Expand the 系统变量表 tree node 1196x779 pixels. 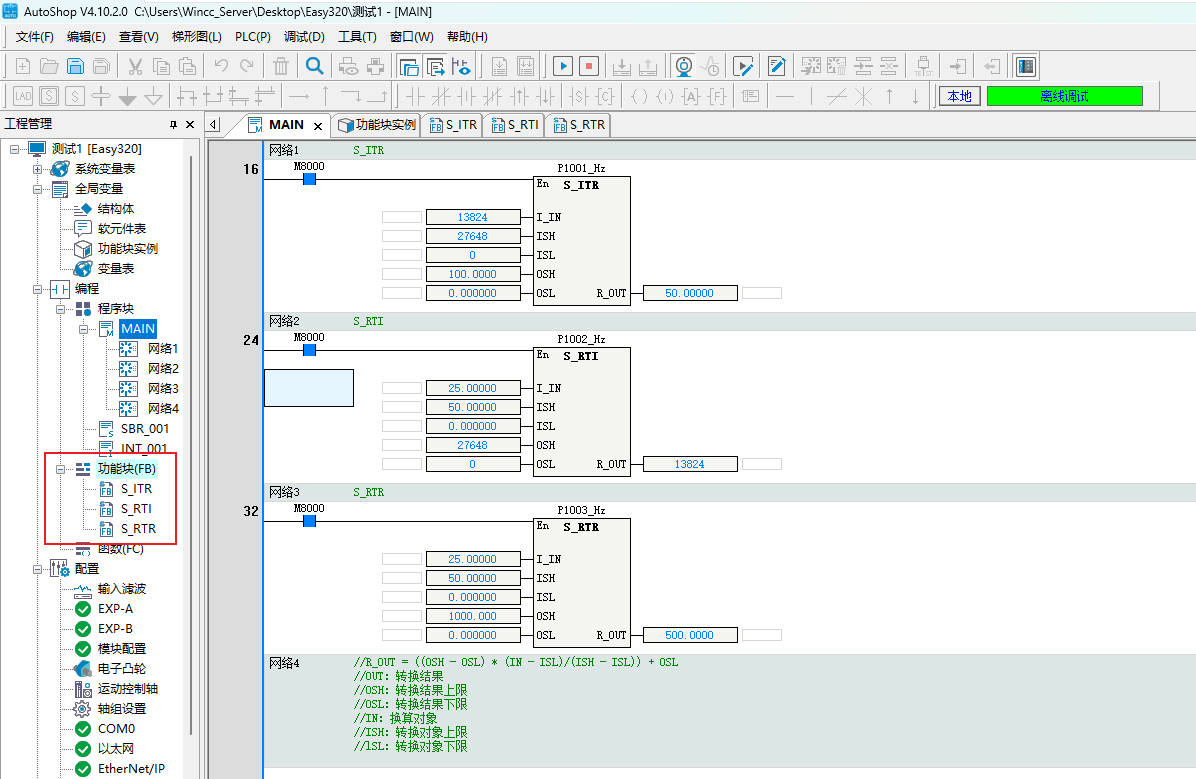[38, 169]
